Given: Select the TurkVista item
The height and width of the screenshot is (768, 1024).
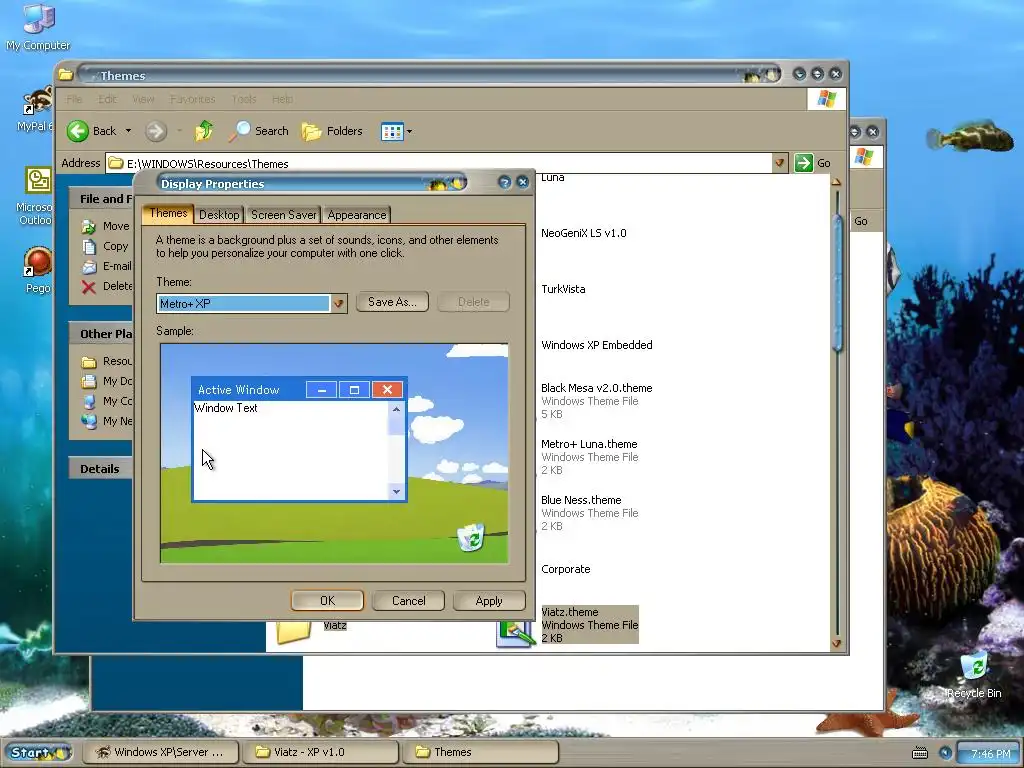Looking at the screenshot, I should 563,289.
